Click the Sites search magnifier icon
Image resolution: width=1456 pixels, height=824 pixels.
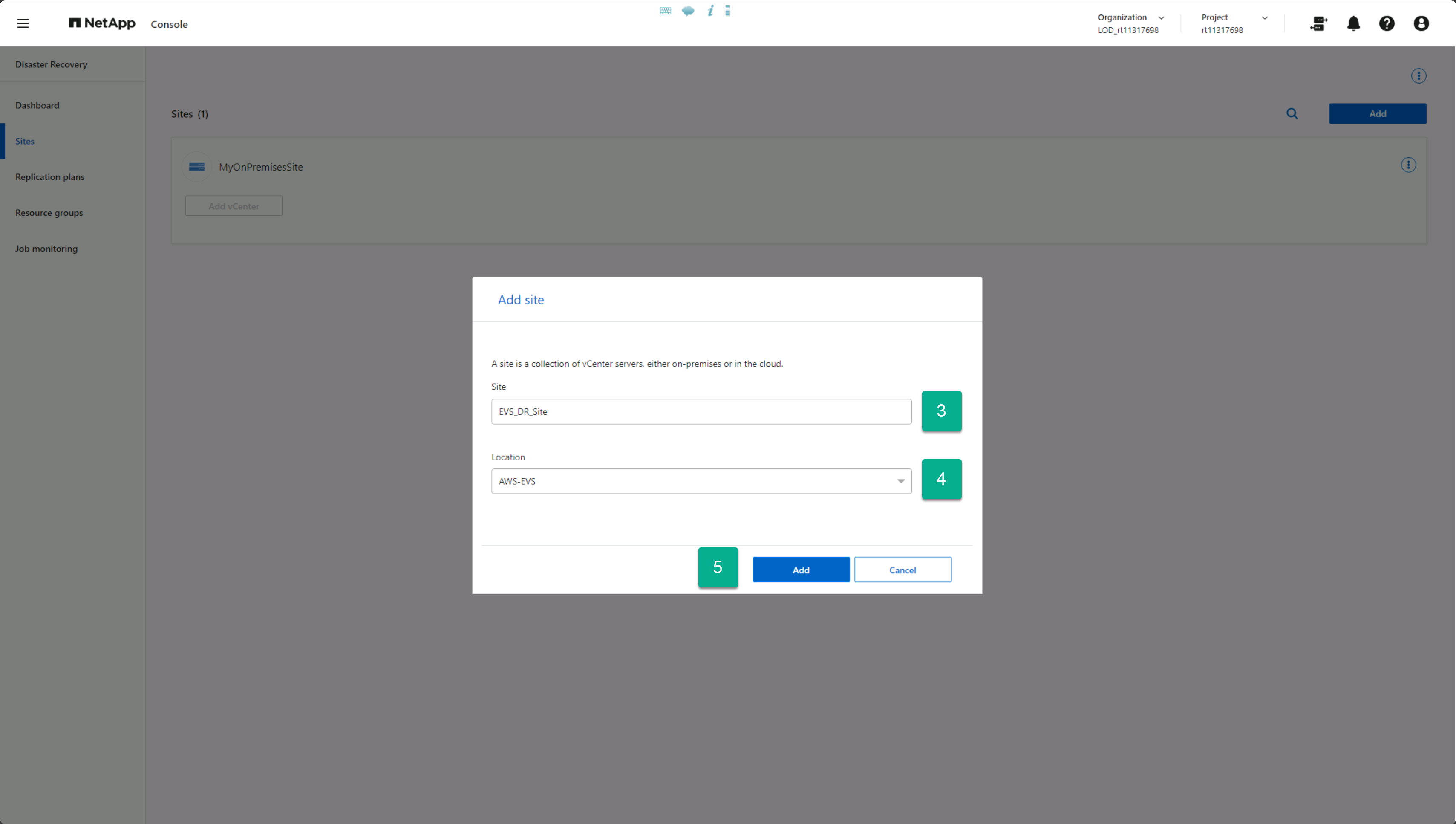(x=1292, y=114)
